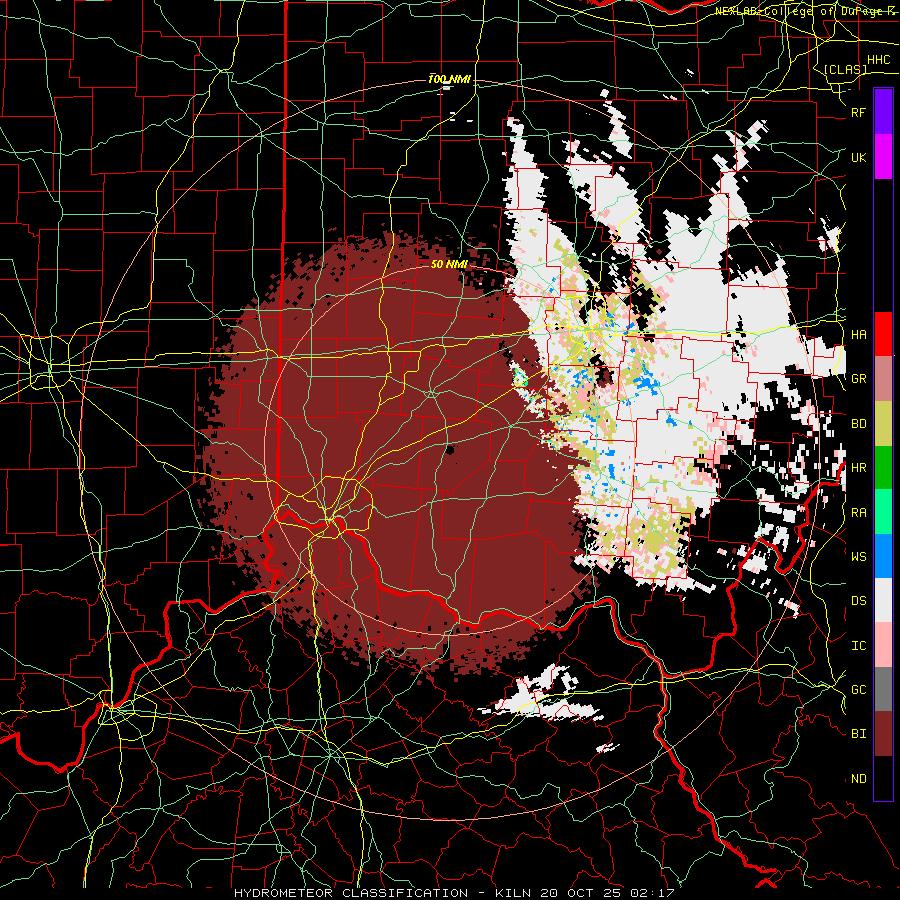The height and width of the screenshot is (900, 900).
Task: Click the RF legend label
Action: coord(858,113)
